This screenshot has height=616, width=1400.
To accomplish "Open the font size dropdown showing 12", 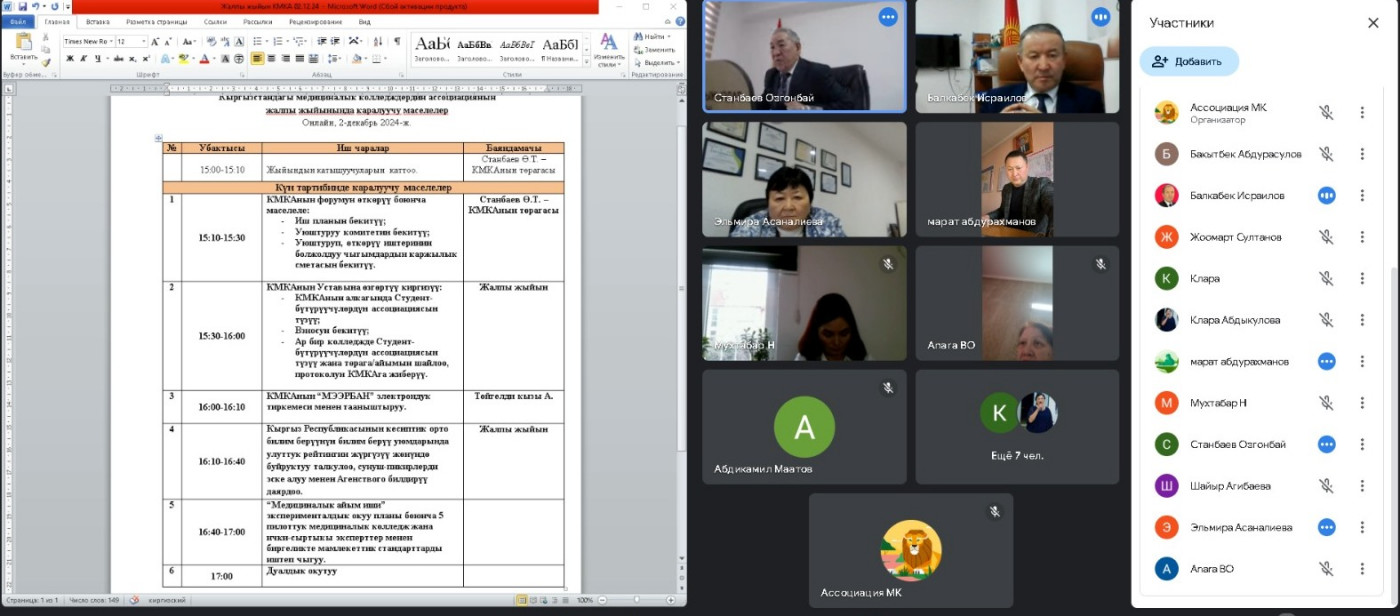I will tap(144, 42).
